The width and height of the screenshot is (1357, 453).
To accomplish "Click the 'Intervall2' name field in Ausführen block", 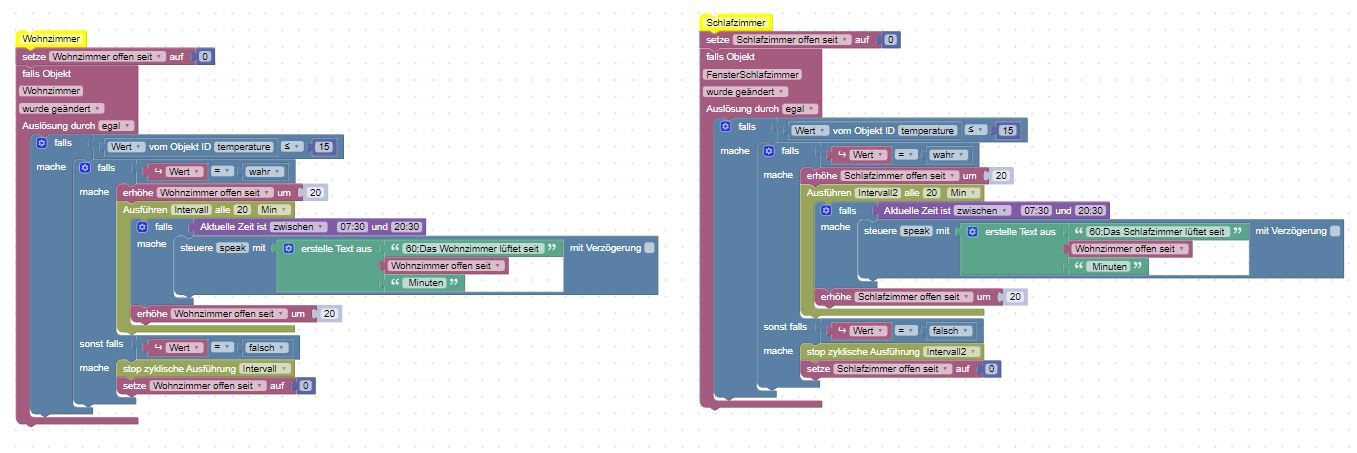I will click(877, 192).
